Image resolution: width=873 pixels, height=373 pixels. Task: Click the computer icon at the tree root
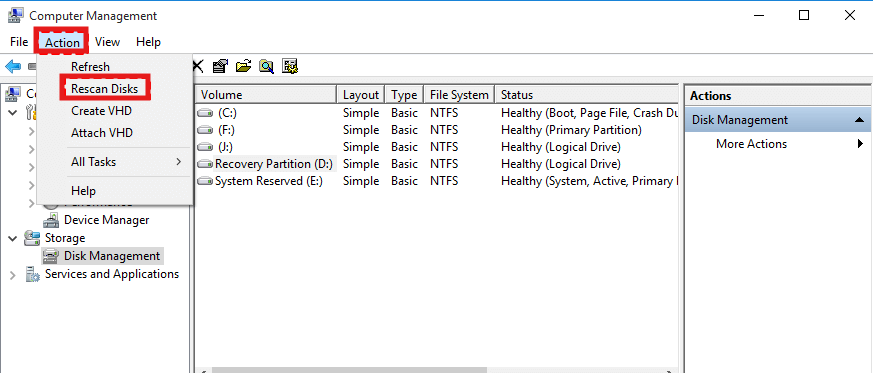(x=13, y=94)
